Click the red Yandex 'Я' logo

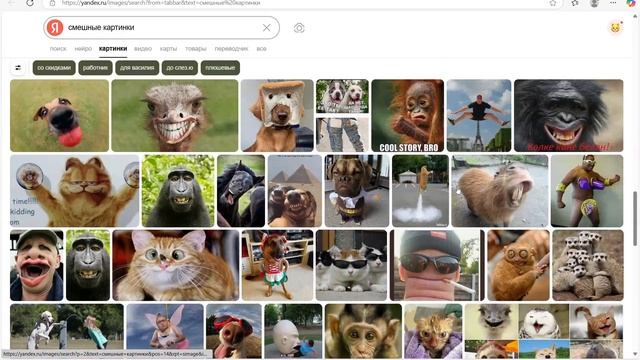55,27
